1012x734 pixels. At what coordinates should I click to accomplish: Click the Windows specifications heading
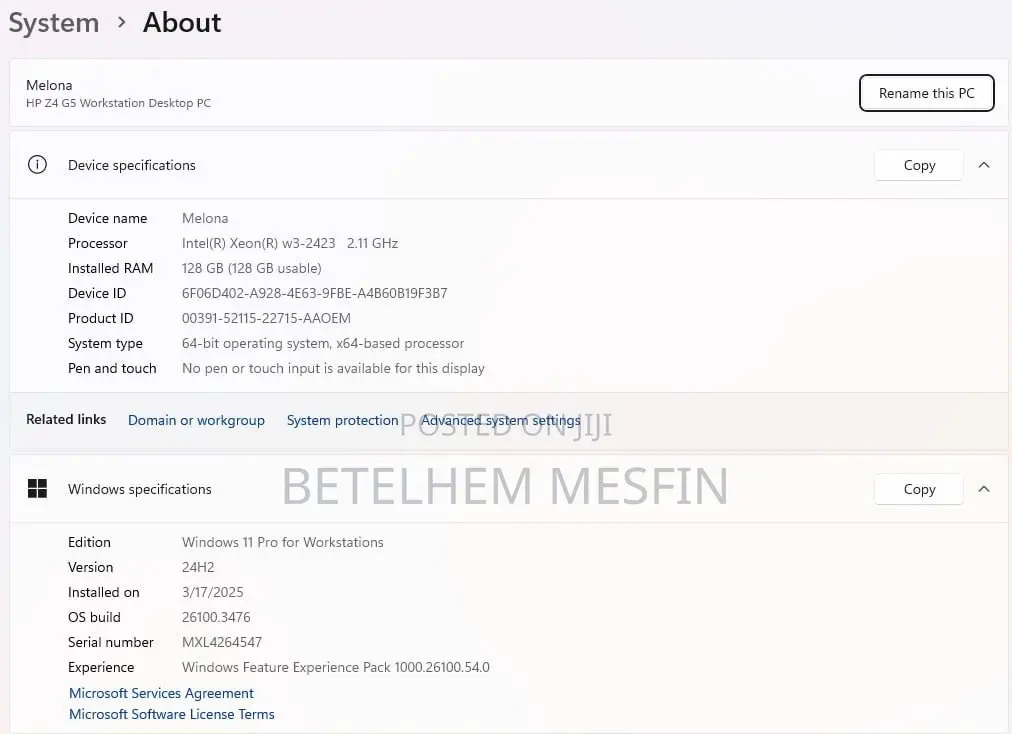coord(139,489)
